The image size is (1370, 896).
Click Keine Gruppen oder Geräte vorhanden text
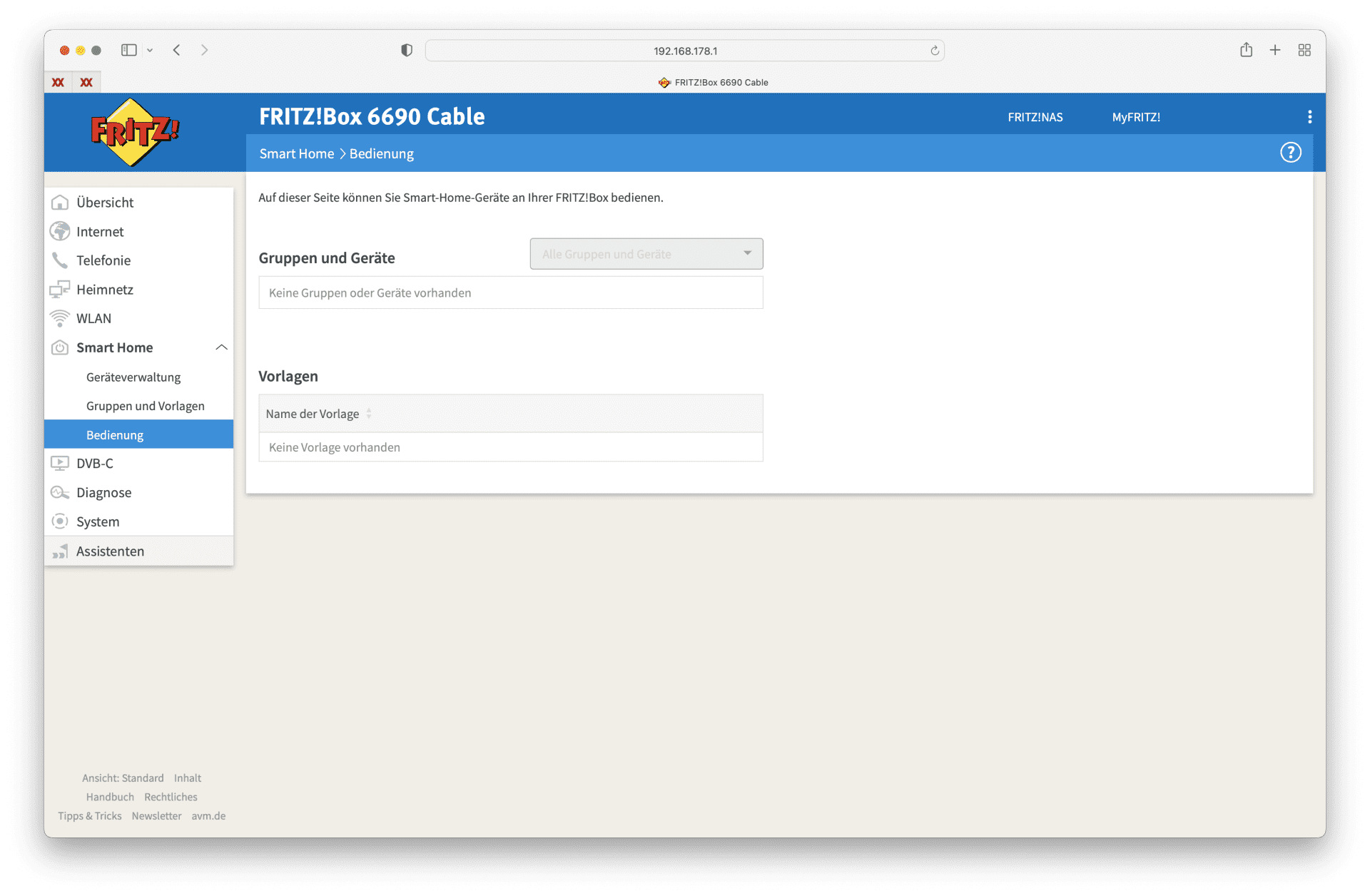(370, 292)
